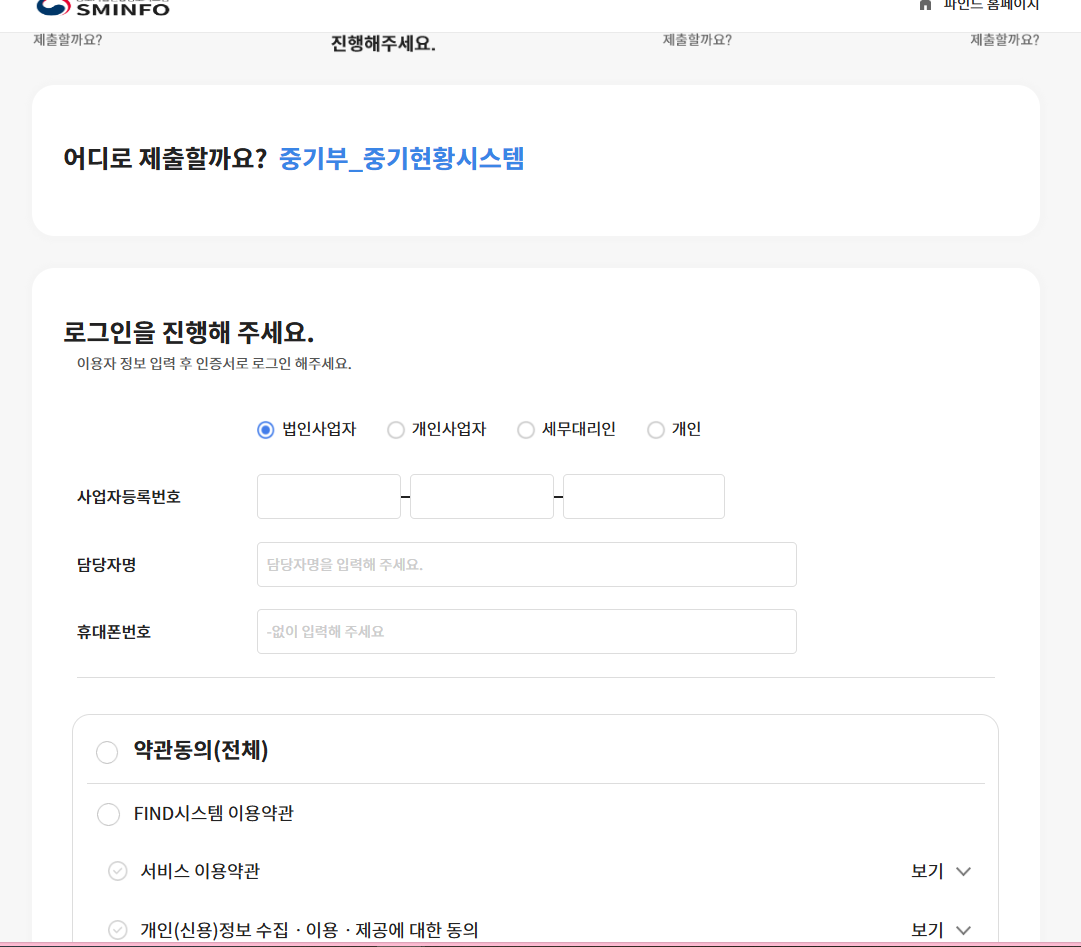
Task: Click 중기부_중기현황시스템 link text
Action: pyautogui.click(x=401, y=159)
